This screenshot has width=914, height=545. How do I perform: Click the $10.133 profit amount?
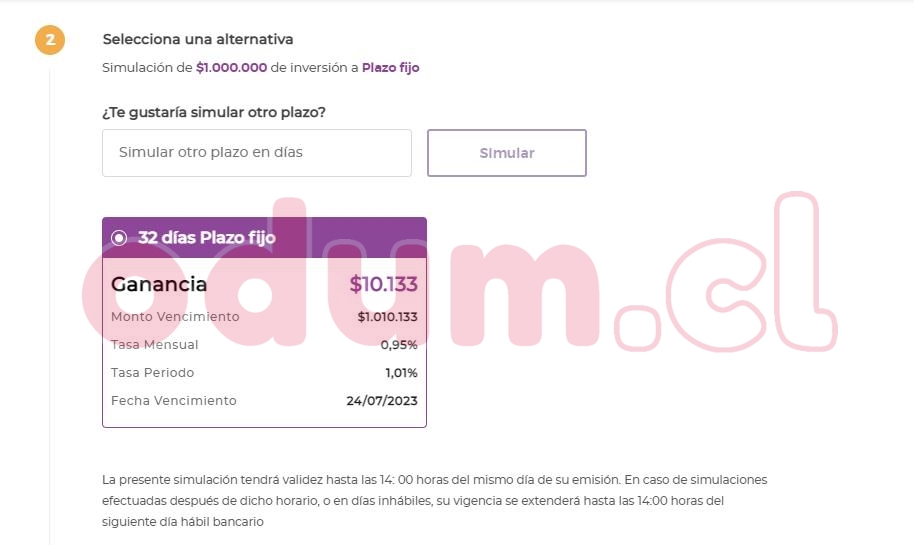(383, 284)
